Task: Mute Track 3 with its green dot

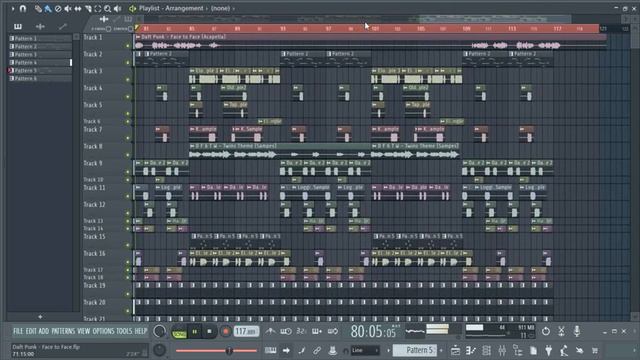Action: (128, 80)
